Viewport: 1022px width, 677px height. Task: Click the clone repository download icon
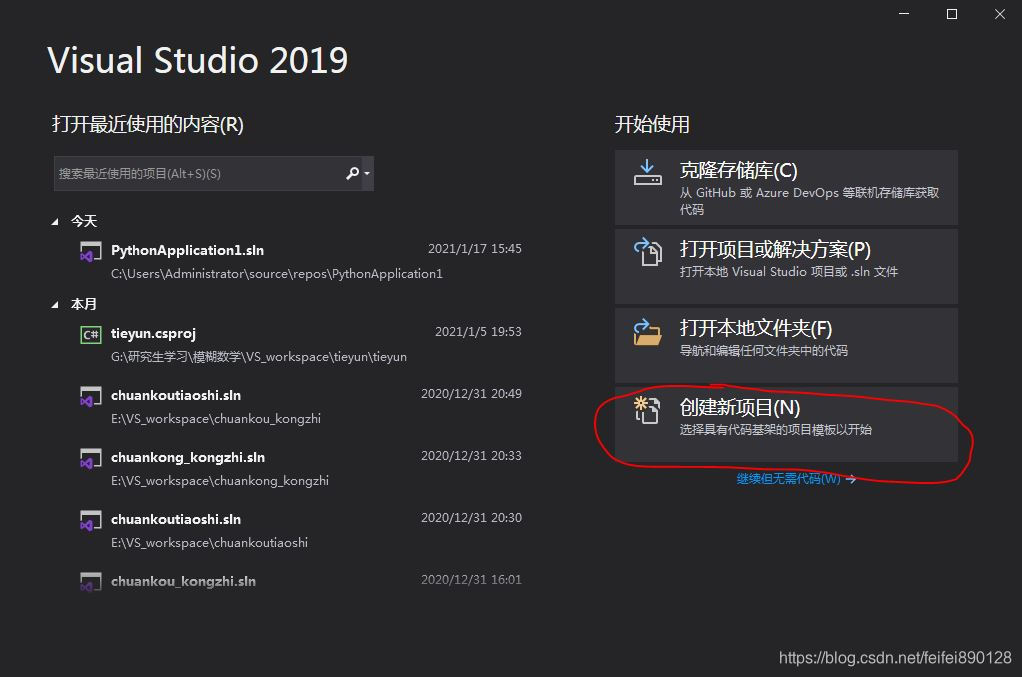[x=647, y=173]
